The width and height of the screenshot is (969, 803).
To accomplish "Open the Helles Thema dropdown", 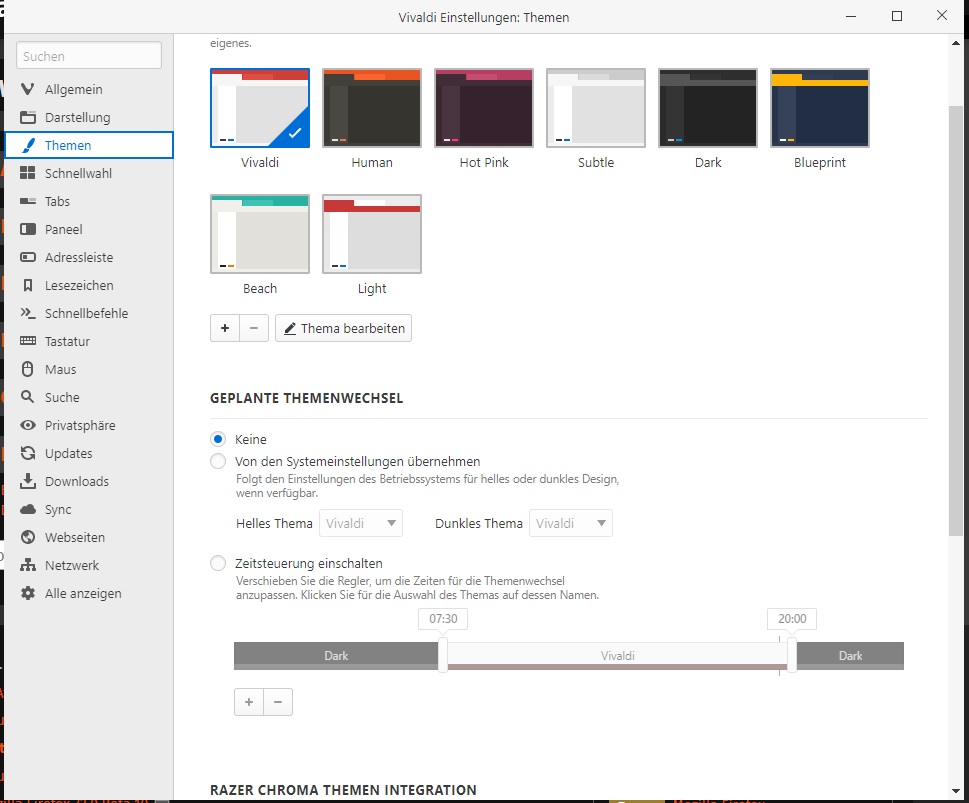I will click(x=361, y=524).
